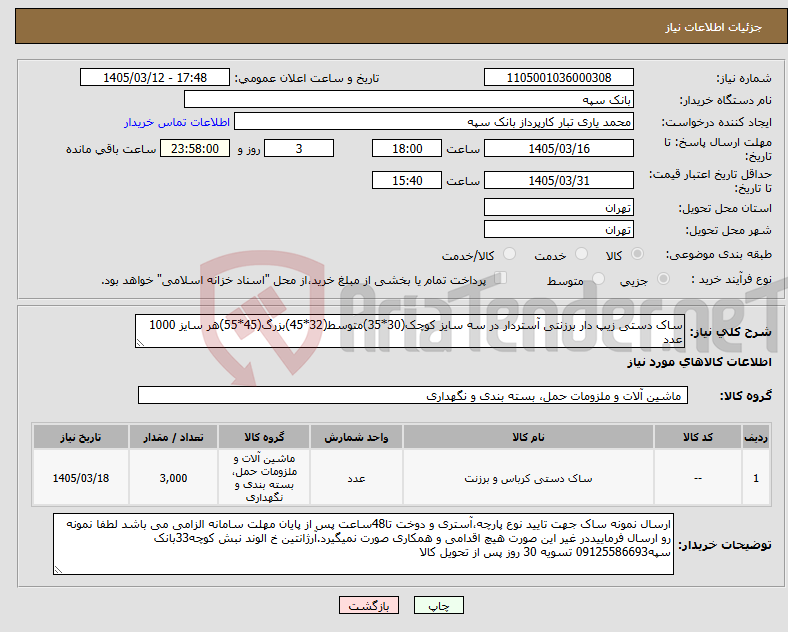Viewport: 788px width, 632px height.
Task: Click the need date cell 1405/03/18
Action: point(80,478)
